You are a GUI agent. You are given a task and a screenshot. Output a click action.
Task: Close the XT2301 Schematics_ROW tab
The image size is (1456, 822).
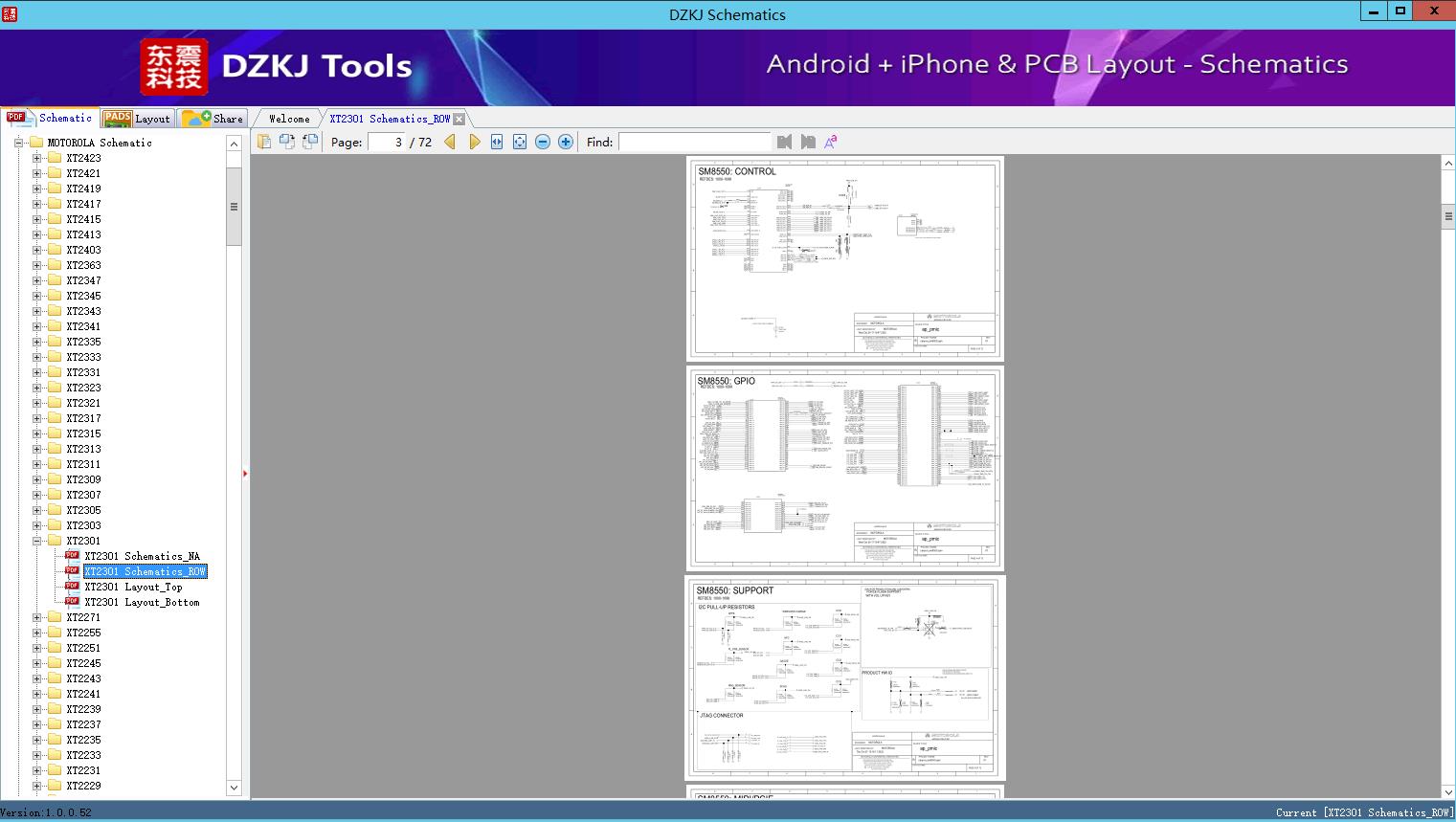(x=459, y=119)
